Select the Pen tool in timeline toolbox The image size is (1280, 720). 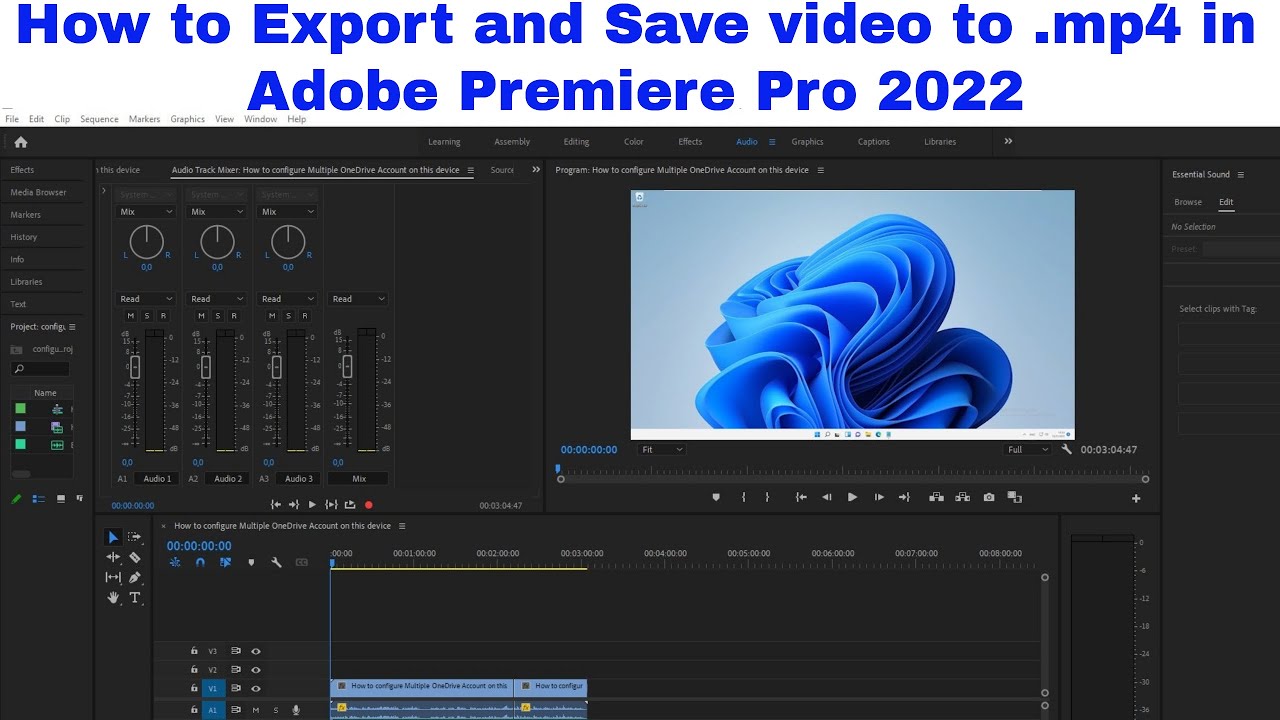coord(135,577)
